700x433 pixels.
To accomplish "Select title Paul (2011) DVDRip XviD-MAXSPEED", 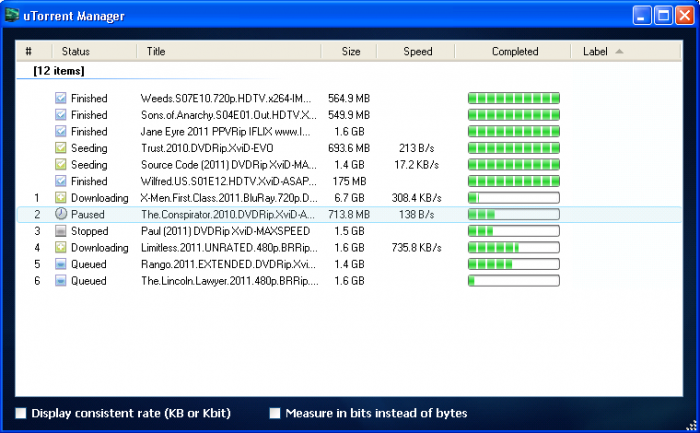I will click(225, 231).
